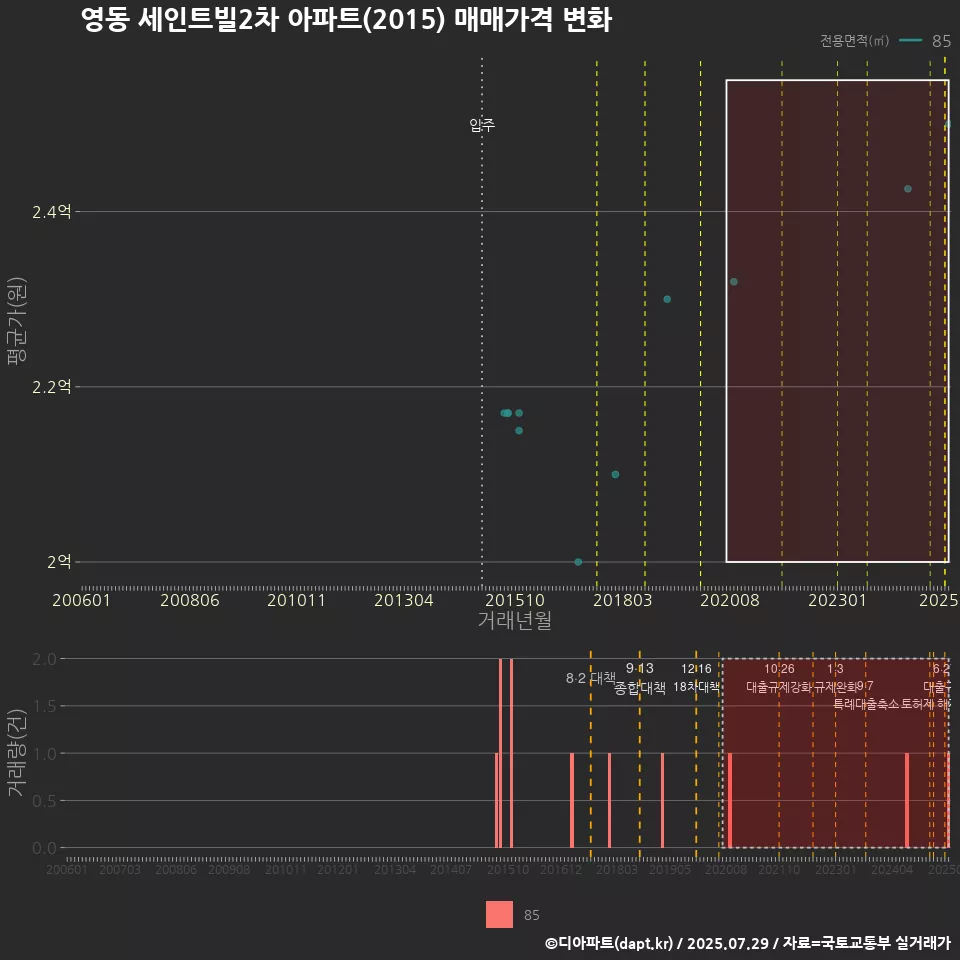Click the 201803 label on the price chart axis
Viewport: 960px width, 960px height.
[x=623, y=600]
